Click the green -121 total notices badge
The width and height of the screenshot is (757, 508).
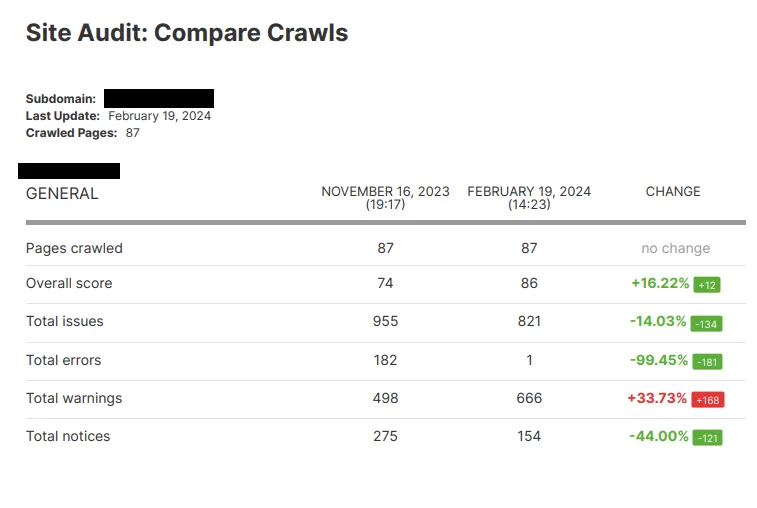(x=707, y=438)
